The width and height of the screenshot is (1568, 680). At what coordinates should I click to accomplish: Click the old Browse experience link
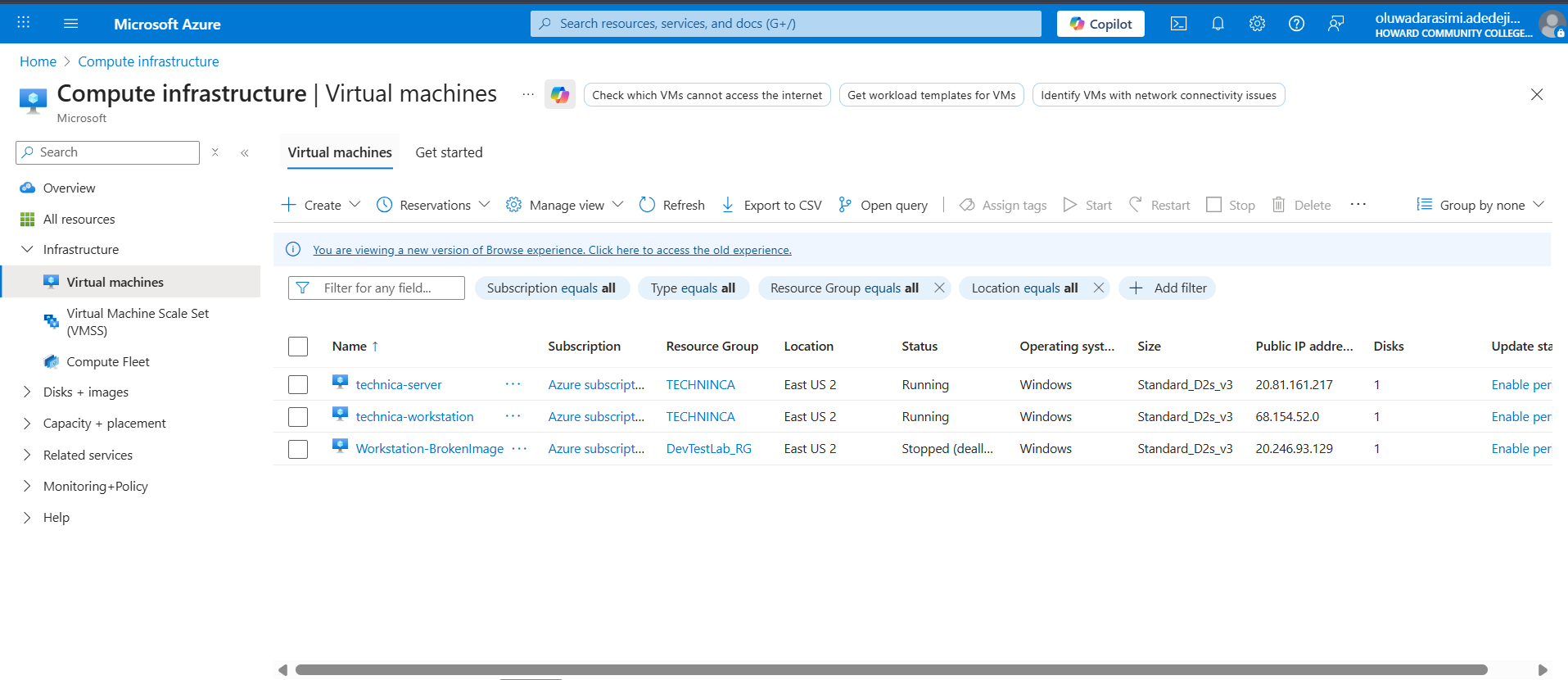[x=552, y=250]
